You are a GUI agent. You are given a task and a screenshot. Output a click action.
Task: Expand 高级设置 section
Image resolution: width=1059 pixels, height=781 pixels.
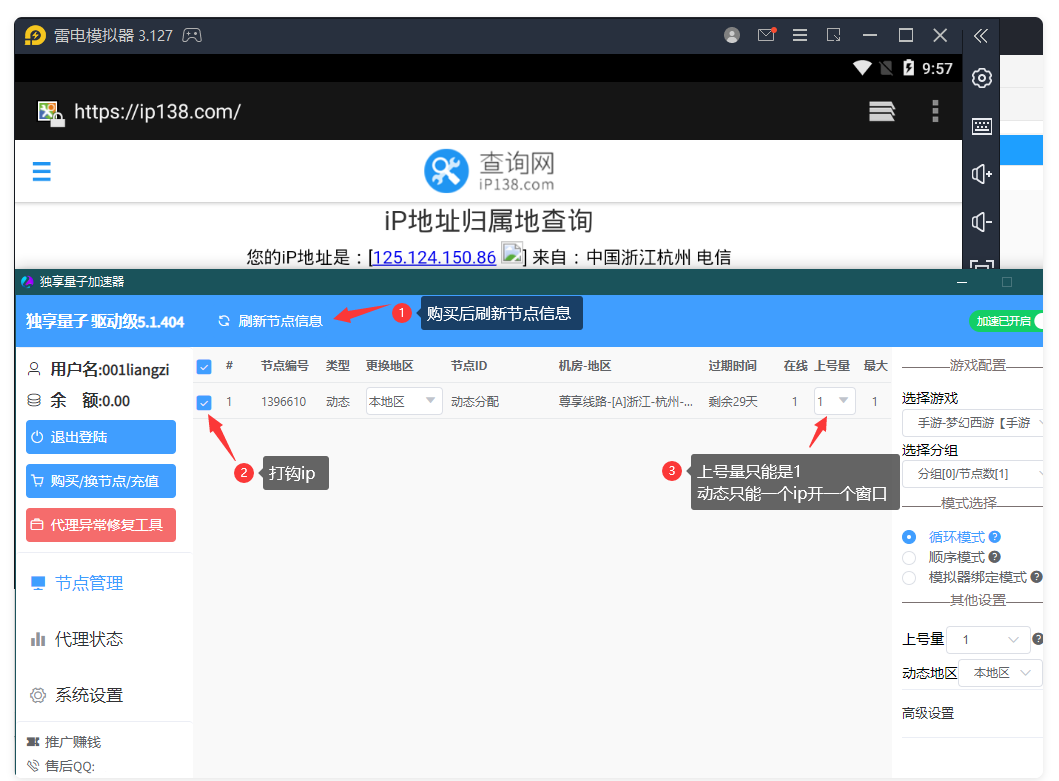(x=928, y=713)
